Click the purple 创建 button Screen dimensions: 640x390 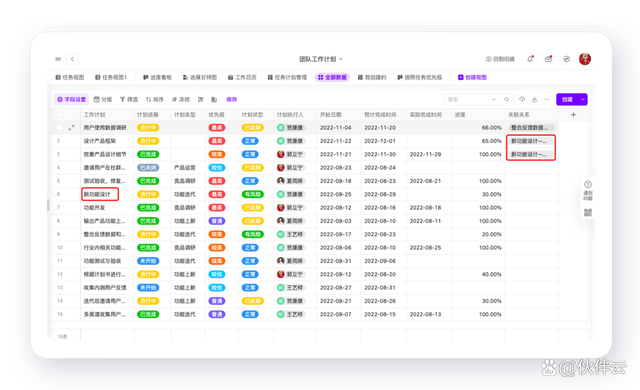pos(567,99)
